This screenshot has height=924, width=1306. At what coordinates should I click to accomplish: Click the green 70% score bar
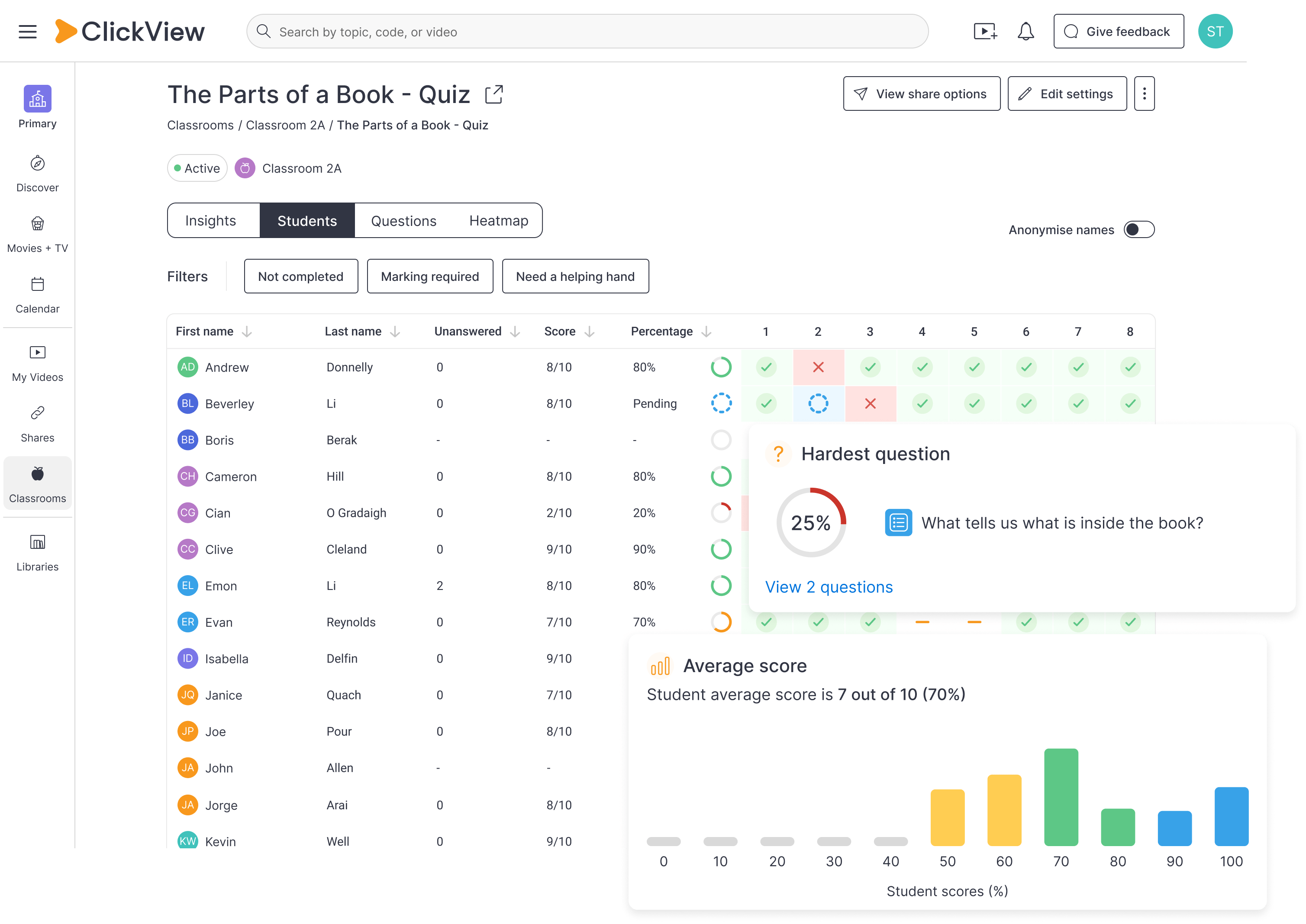coord(1061,797)
